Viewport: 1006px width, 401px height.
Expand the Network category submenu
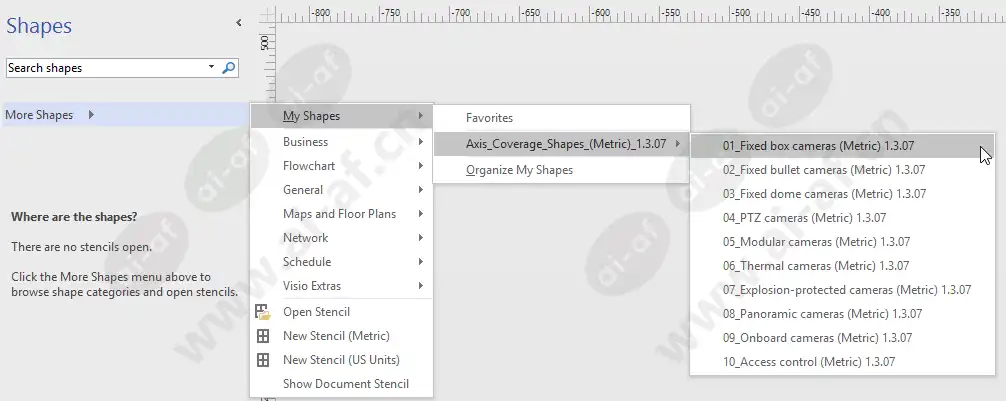pyautogui.click(x=341, y=238)
